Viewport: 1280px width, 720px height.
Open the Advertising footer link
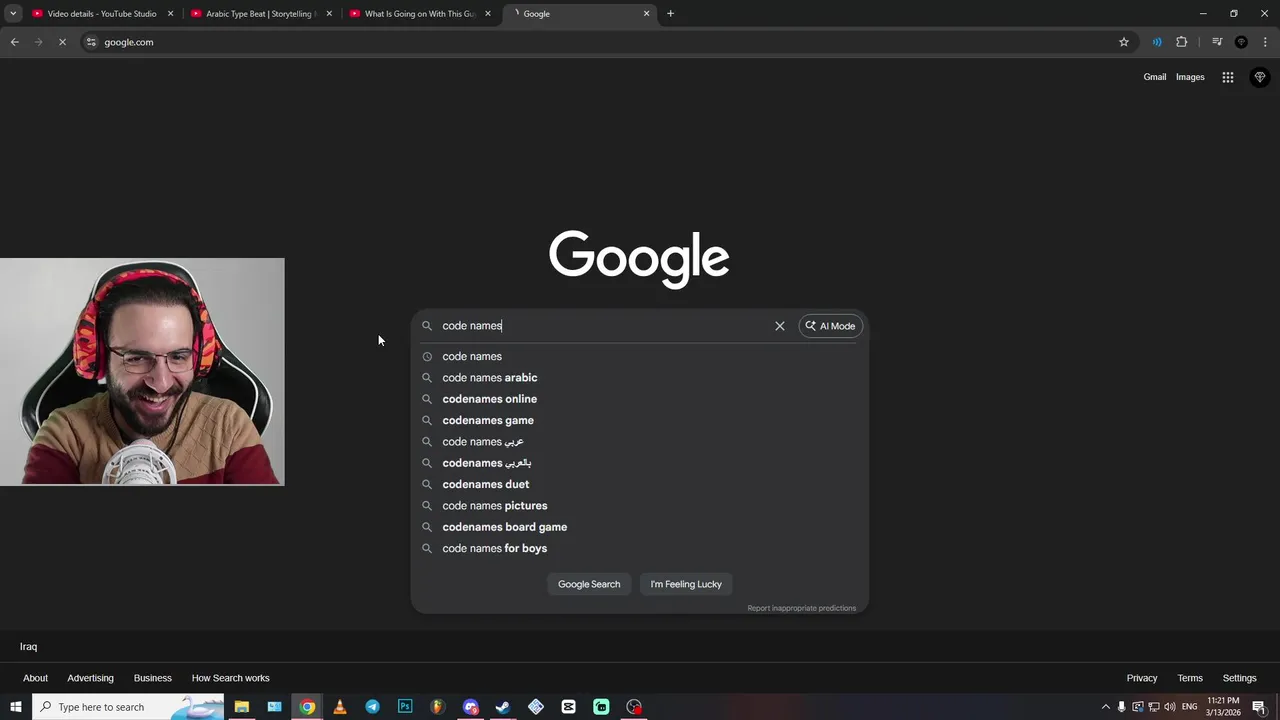point(90,678)
